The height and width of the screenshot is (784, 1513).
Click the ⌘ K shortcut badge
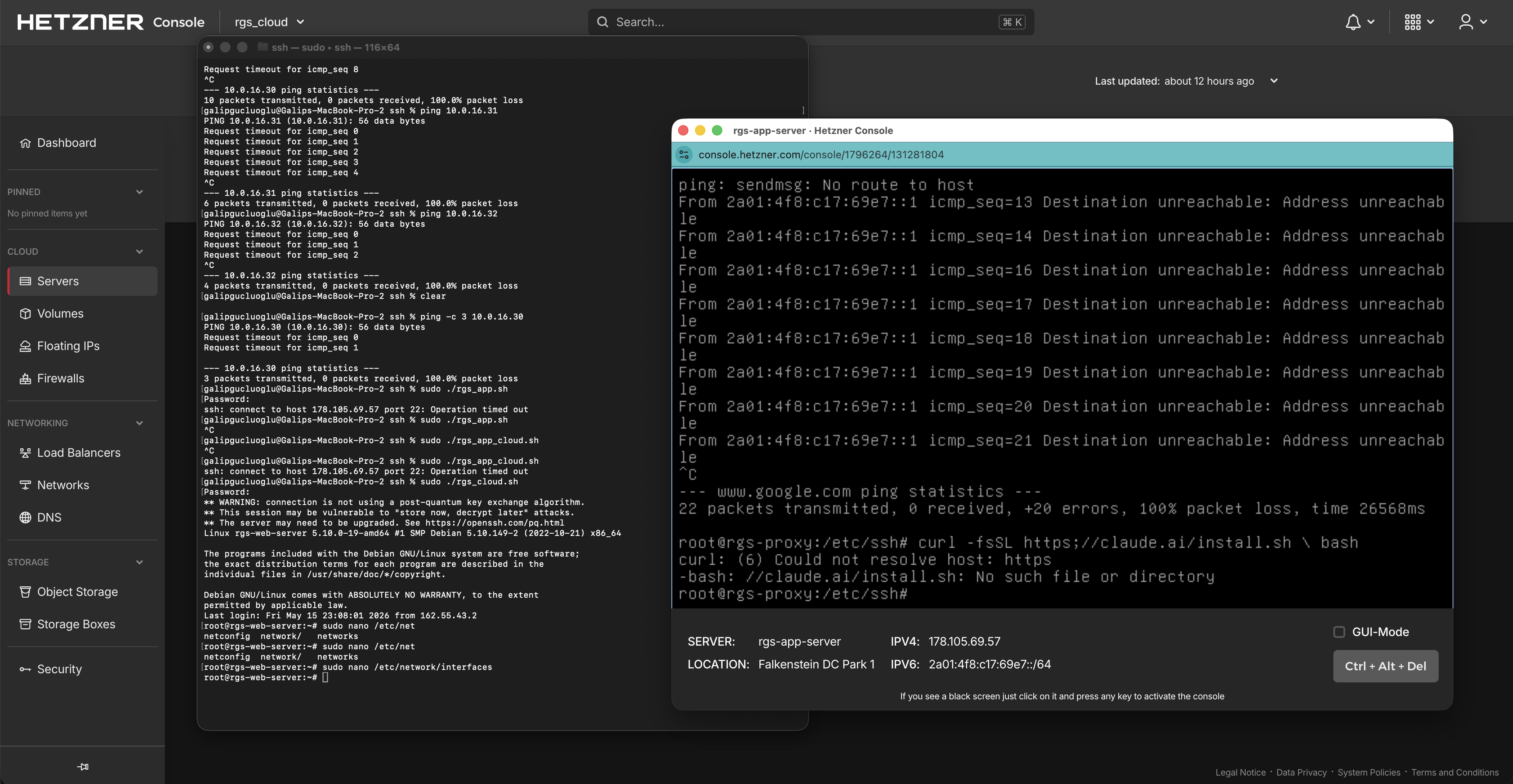[x=1012, y=22]
